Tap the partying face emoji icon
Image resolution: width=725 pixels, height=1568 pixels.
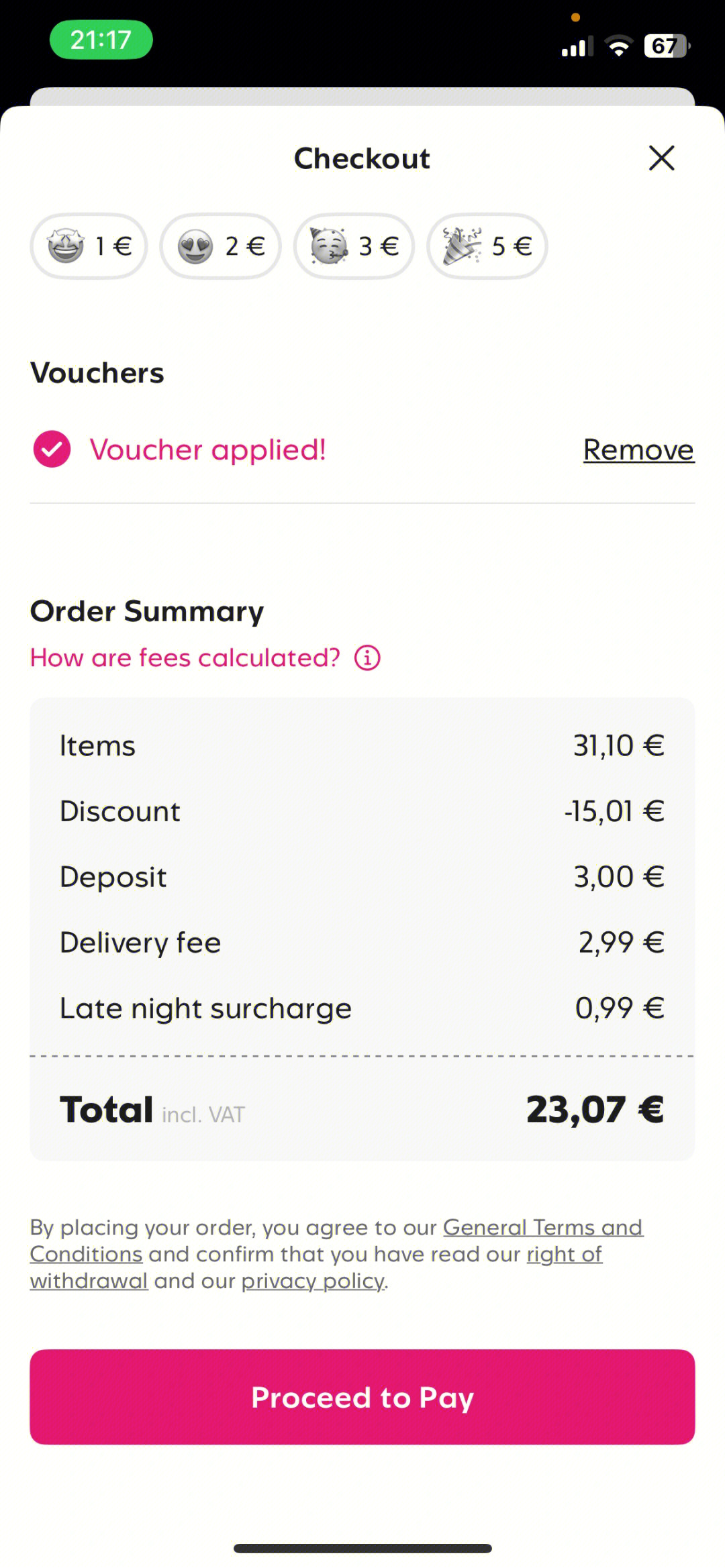329,246
